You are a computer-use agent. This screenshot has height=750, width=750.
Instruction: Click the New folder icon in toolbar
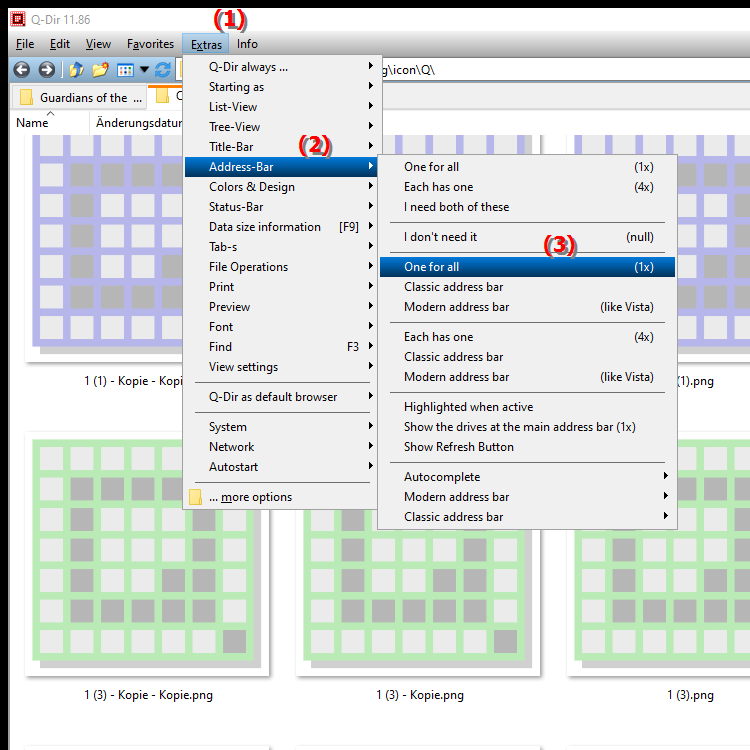coord(100,70)
